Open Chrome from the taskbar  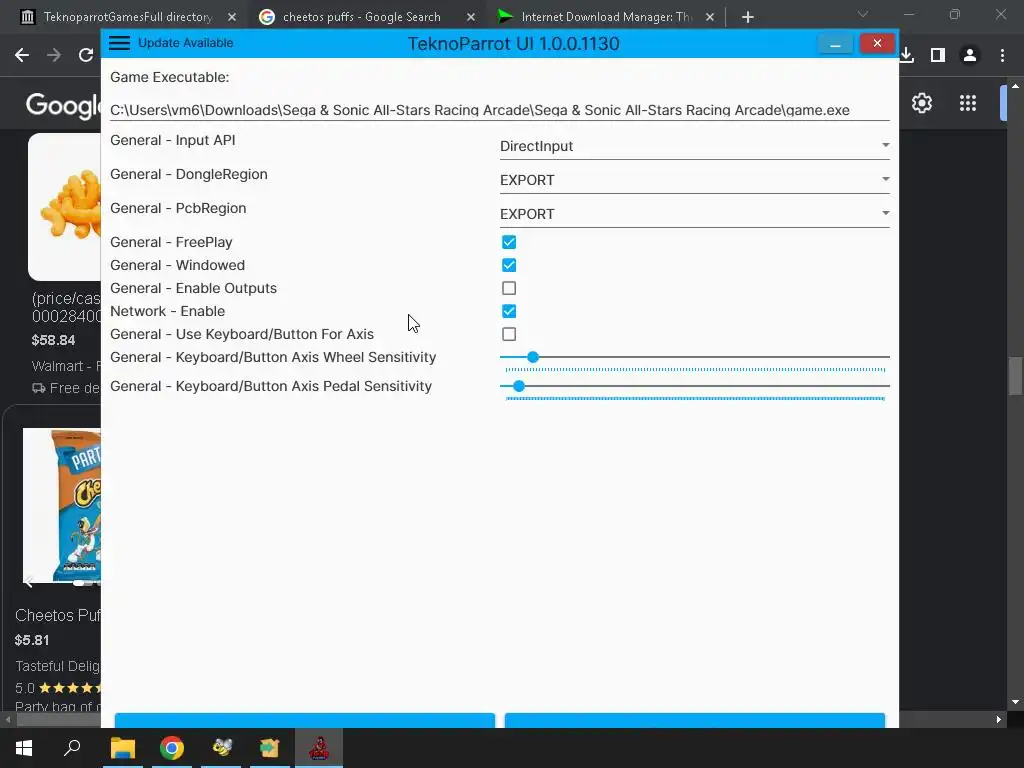click(172, 748)
